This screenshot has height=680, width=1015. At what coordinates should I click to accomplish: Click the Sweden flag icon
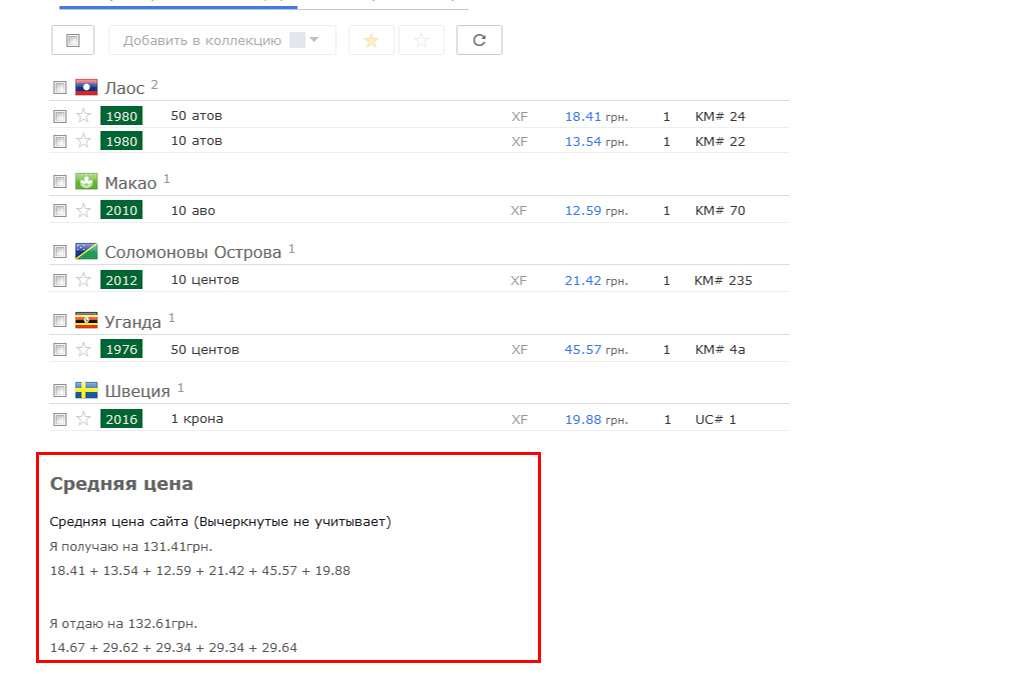[x=86, y=390]
